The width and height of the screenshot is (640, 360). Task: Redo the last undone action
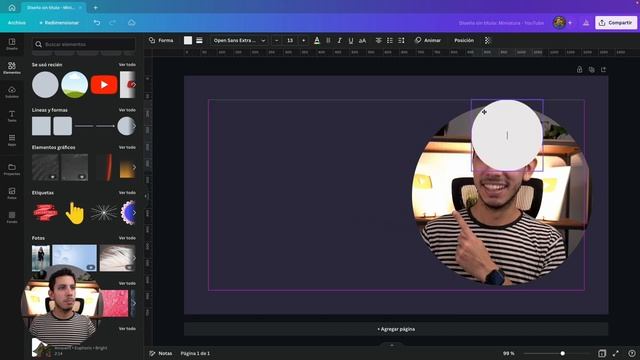click(113, 23)
